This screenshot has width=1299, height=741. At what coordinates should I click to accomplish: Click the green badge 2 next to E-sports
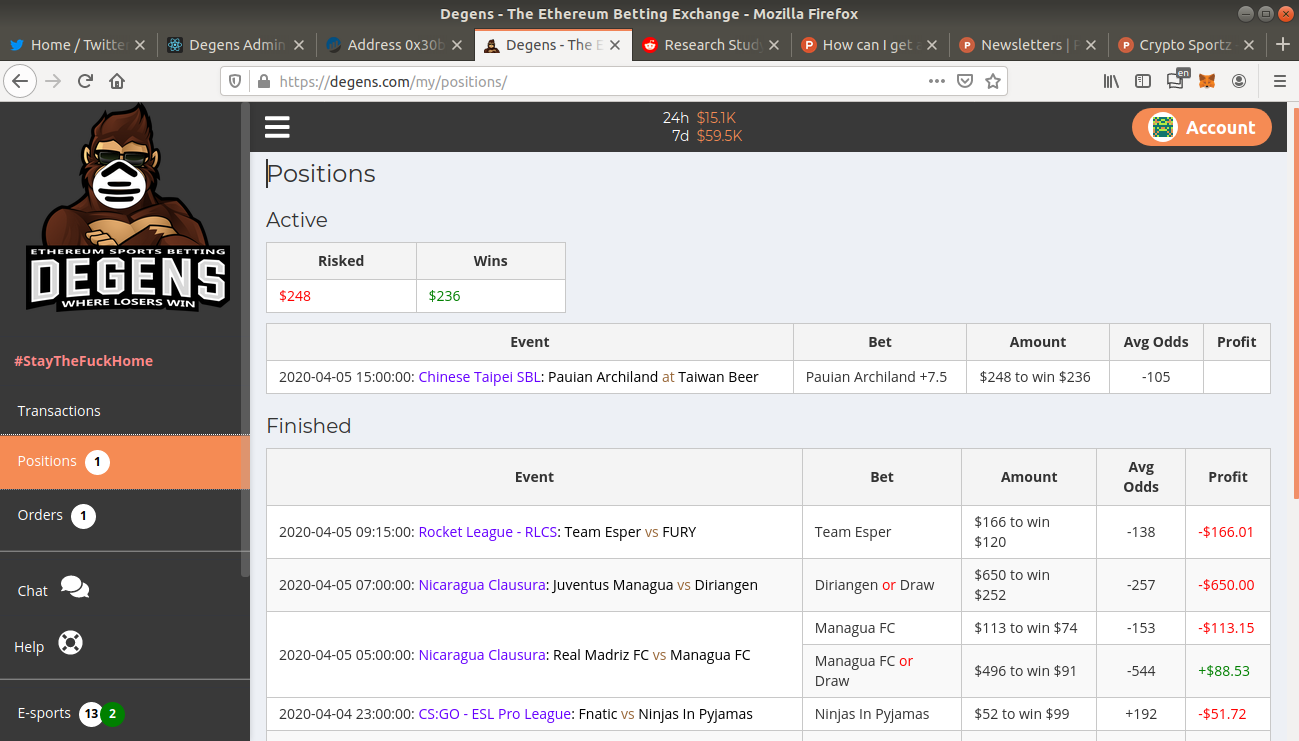pyautogui.click(x=112, y=714)
